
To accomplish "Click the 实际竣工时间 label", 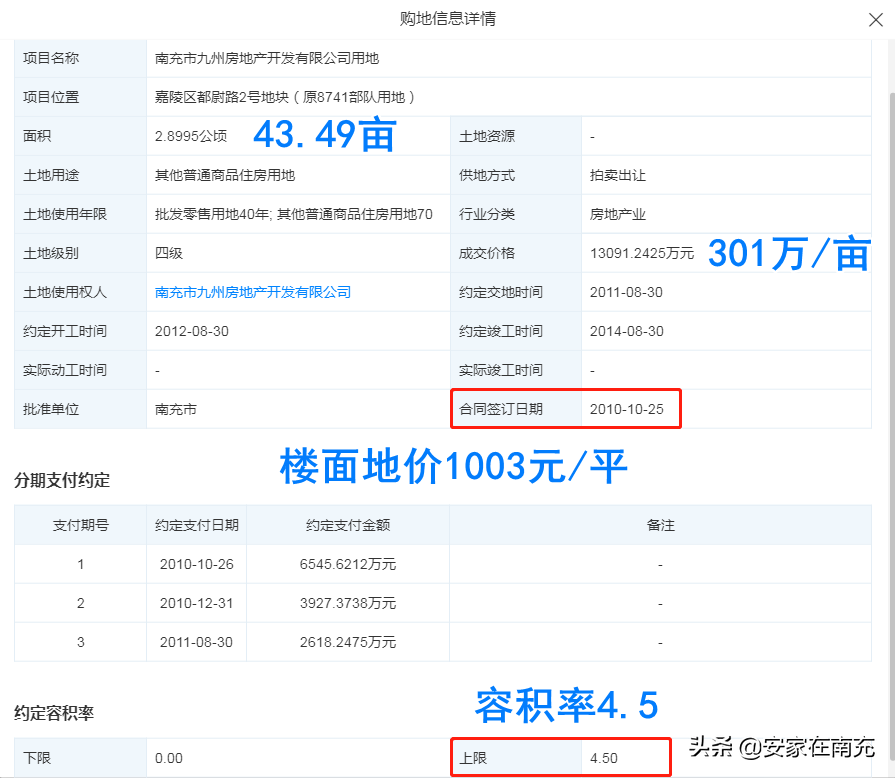I will (501, 370).
